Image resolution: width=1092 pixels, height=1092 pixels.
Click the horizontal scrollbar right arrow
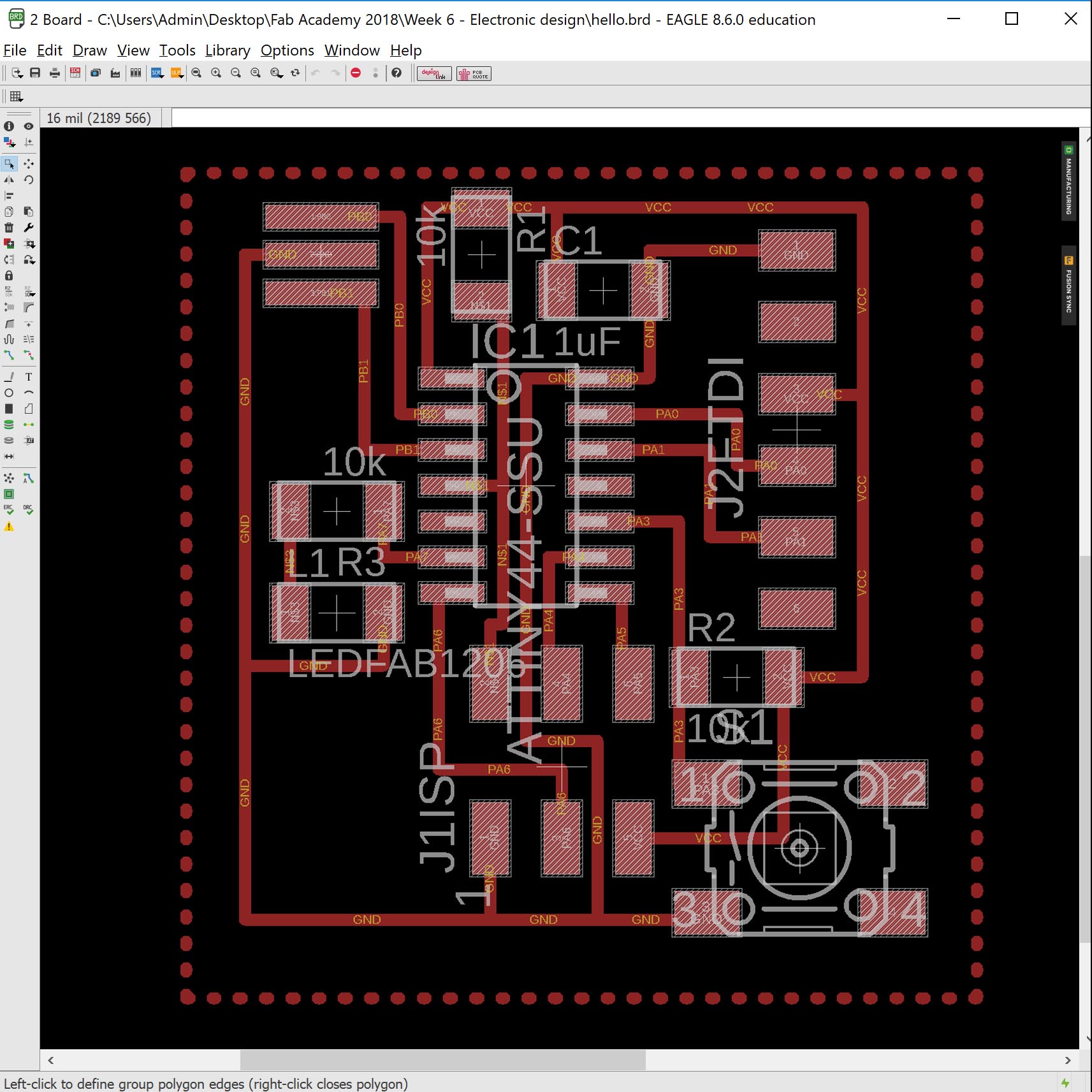1068,1060
